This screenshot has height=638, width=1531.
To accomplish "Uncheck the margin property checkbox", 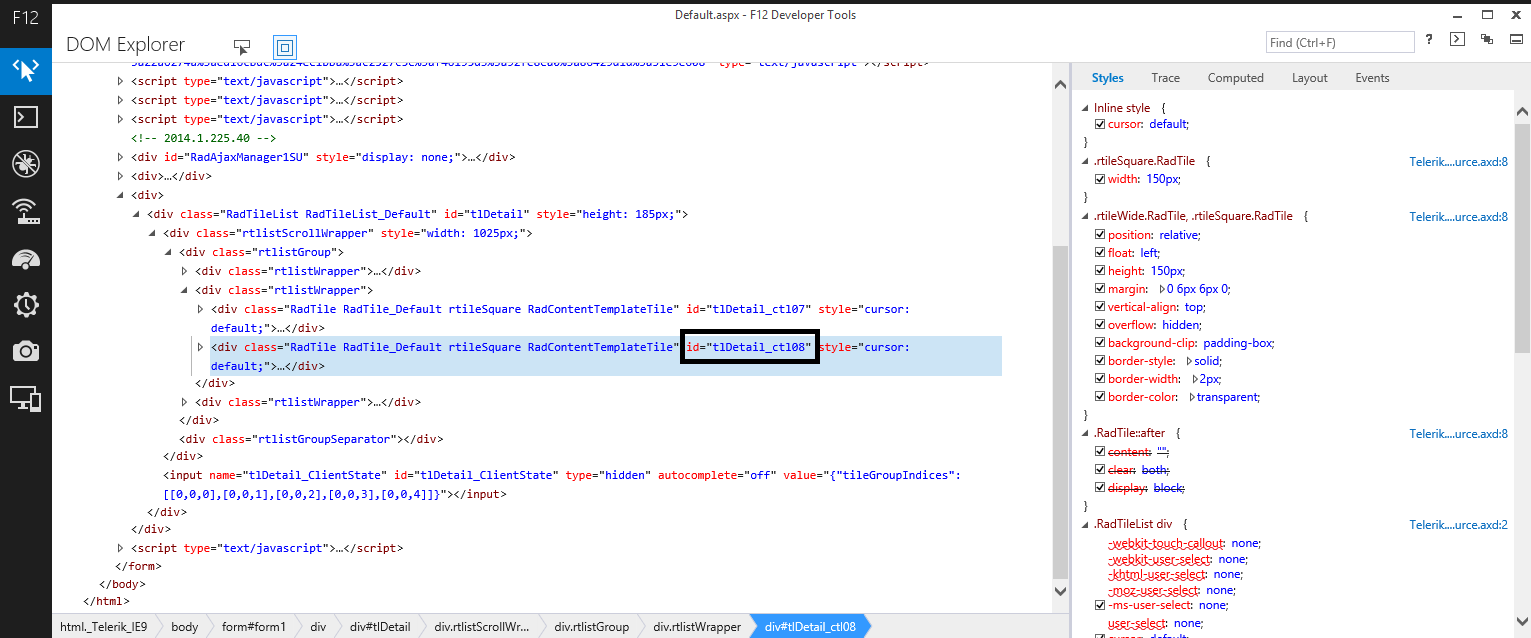I will pos(1100,289).
